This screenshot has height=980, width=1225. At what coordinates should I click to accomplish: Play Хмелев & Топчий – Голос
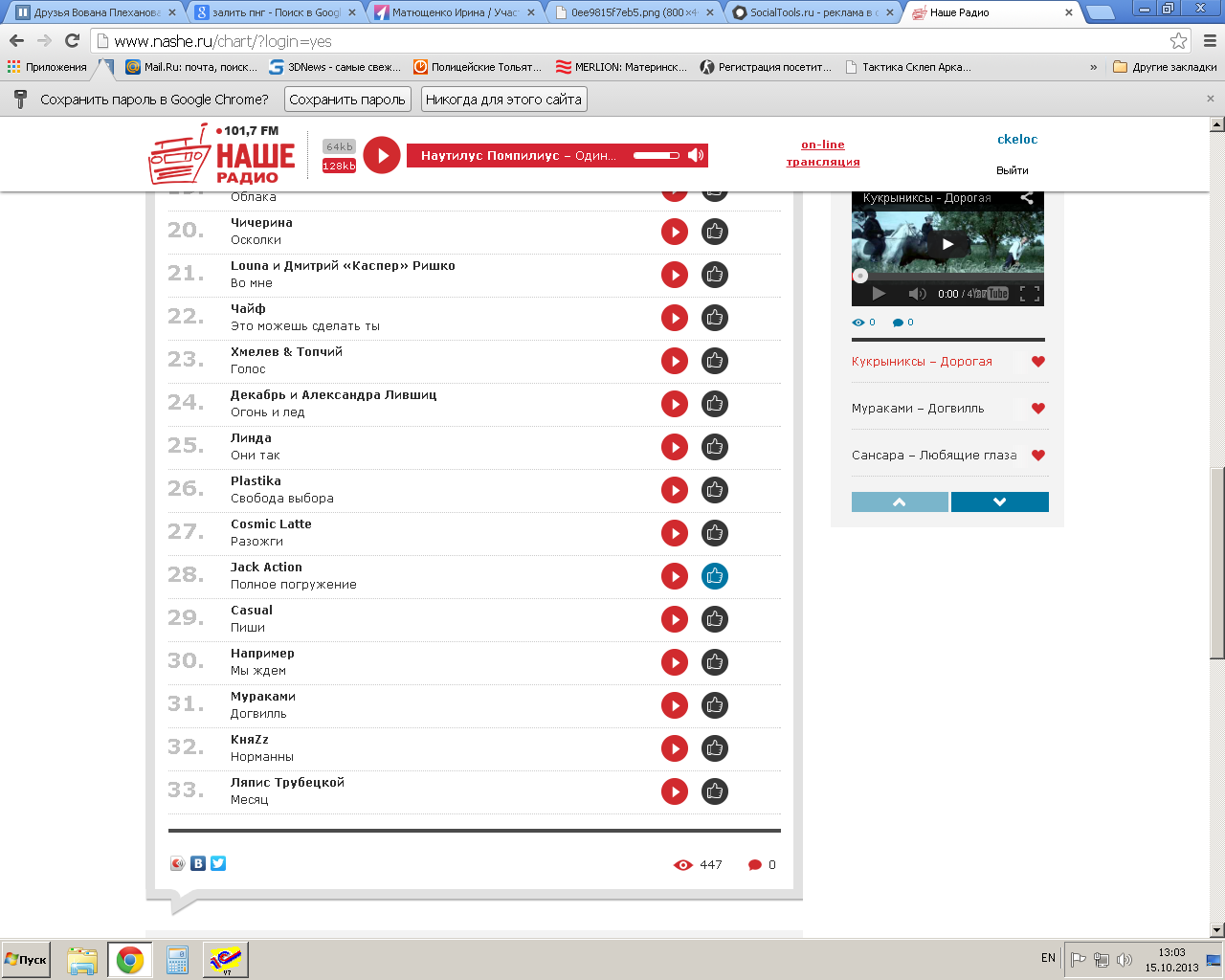tap(675, 361)
